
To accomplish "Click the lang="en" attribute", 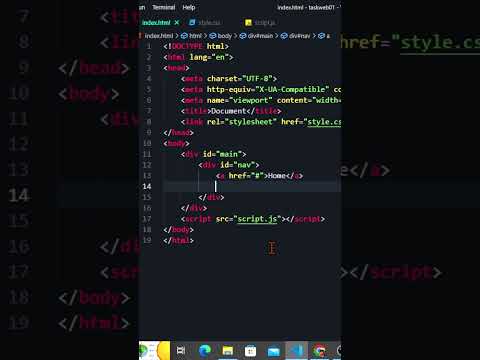I will click(x=209, y=57).
